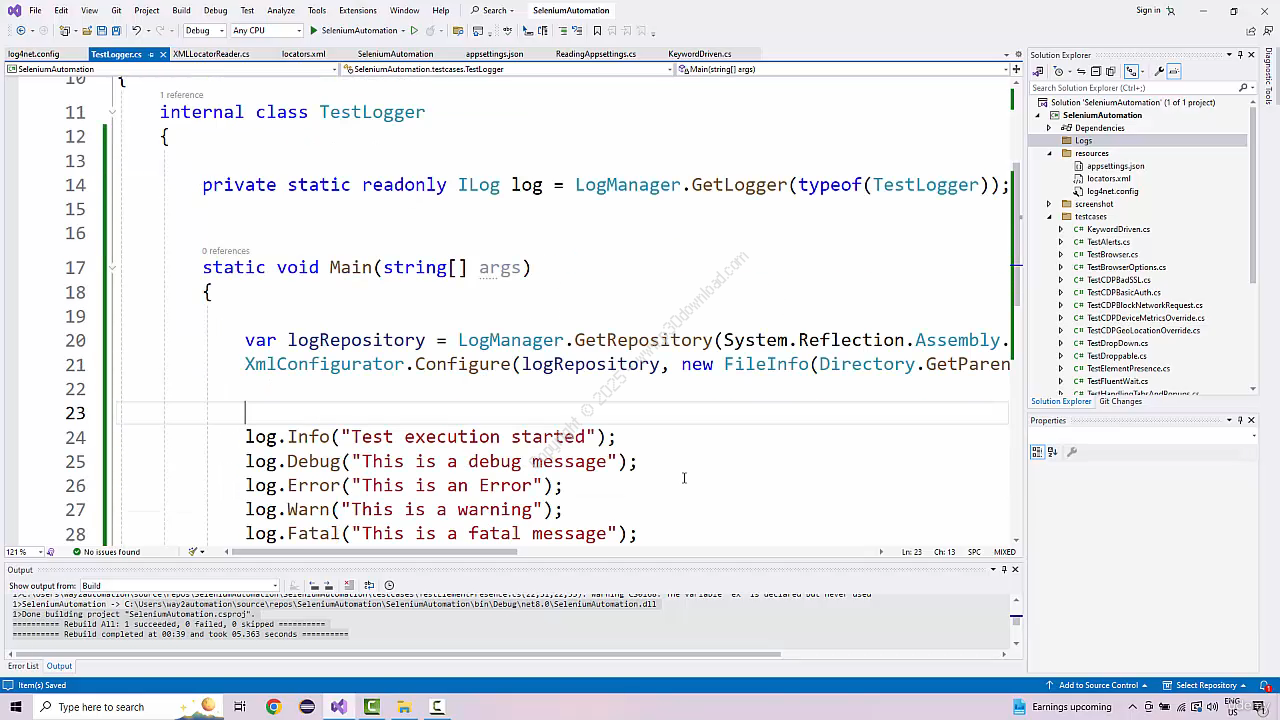Switch views icon in Solution Explorer toolbar
Screen dimensions: 1280x720
1038,71
